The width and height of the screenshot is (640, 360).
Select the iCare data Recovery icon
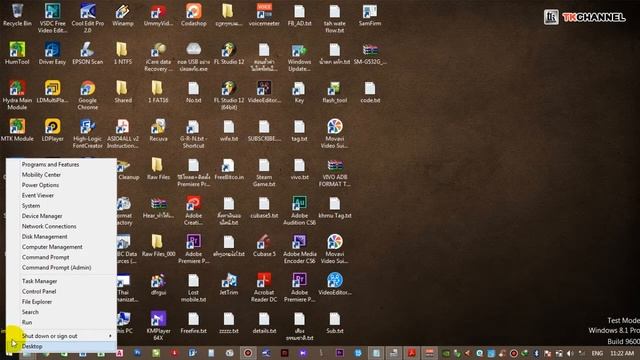coord(158,57)
